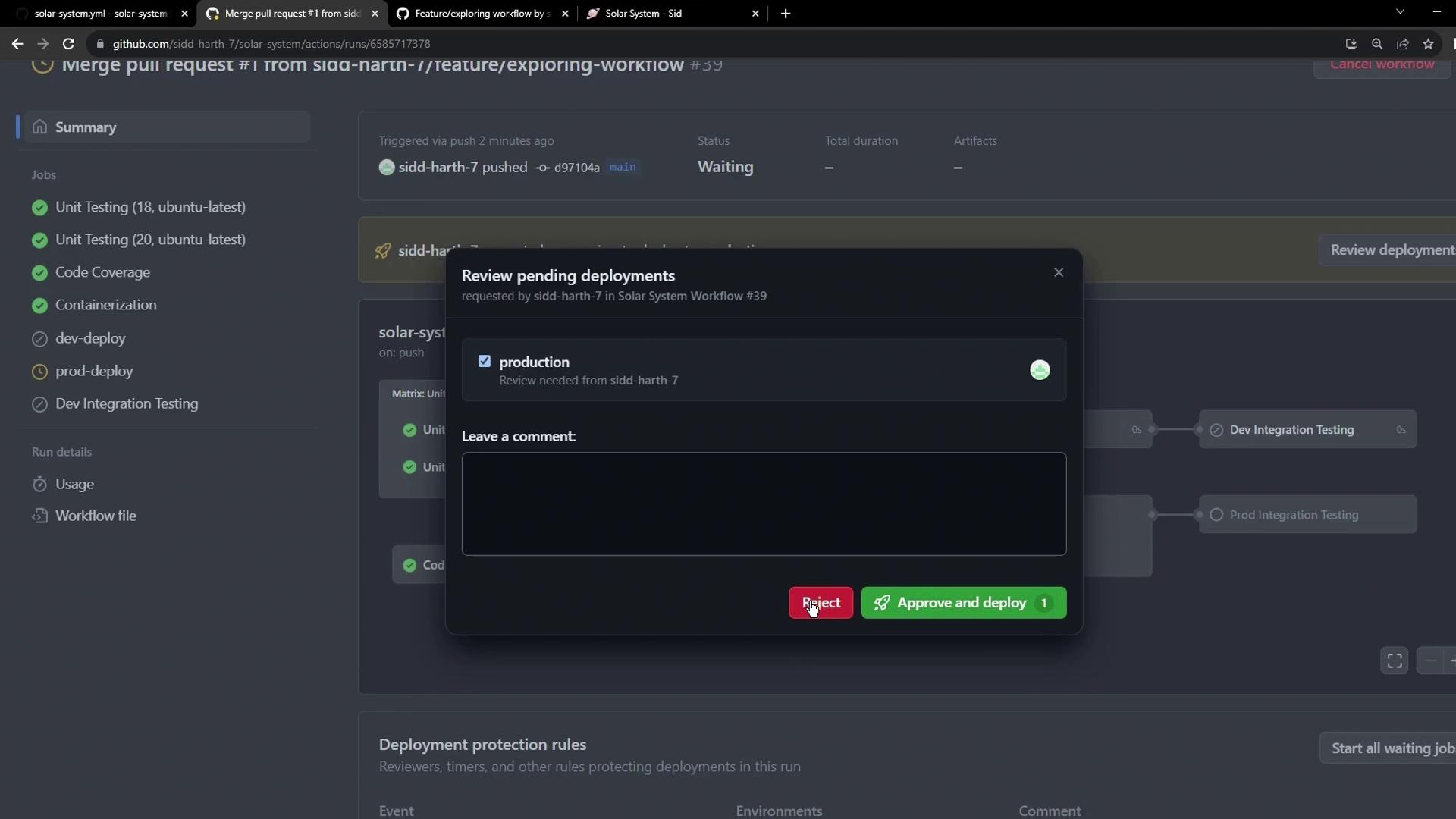Bookmark page with the star icon

tap(1429, 44)
